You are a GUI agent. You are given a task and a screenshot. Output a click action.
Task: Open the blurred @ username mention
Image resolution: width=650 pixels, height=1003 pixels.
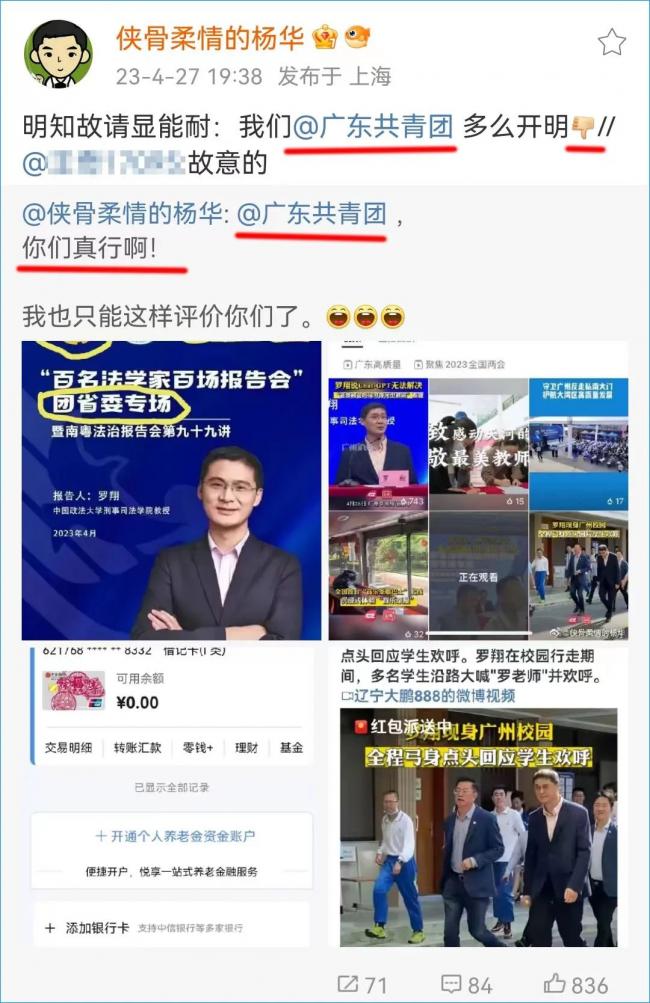coord(104,163)
